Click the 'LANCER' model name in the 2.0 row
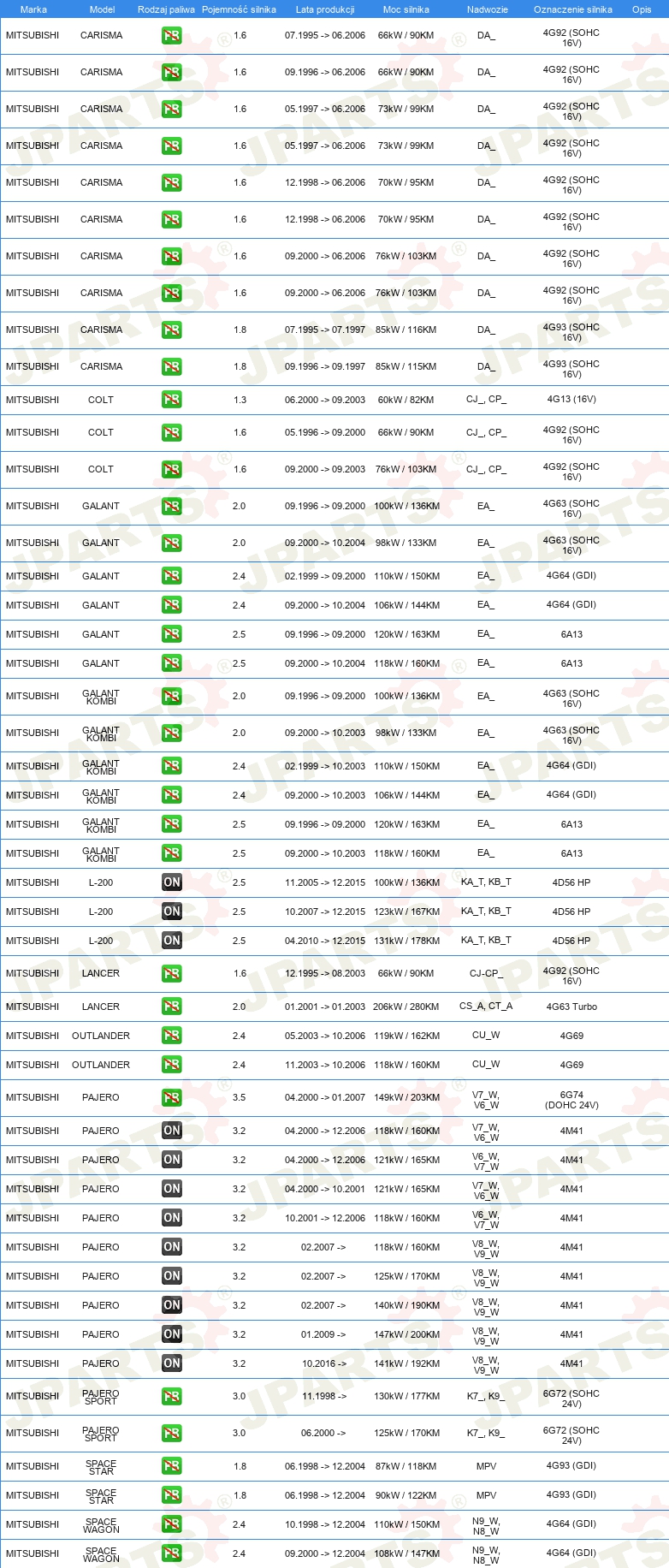This screenshot has width=669, height=1568. 101,1007
